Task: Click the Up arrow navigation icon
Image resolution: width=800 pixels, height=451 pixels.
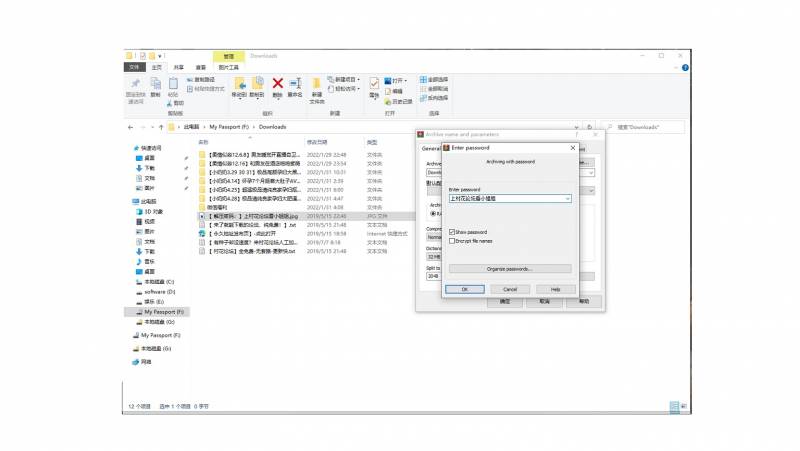Action: tap(160, 128)
